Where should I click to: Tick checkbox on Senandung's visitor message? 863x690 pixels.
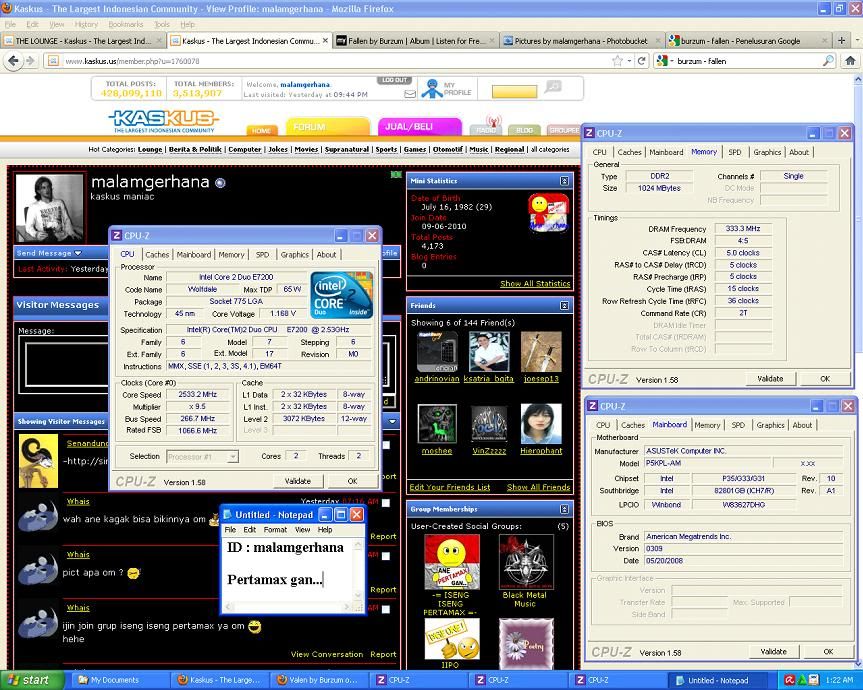tap(386, 445)
